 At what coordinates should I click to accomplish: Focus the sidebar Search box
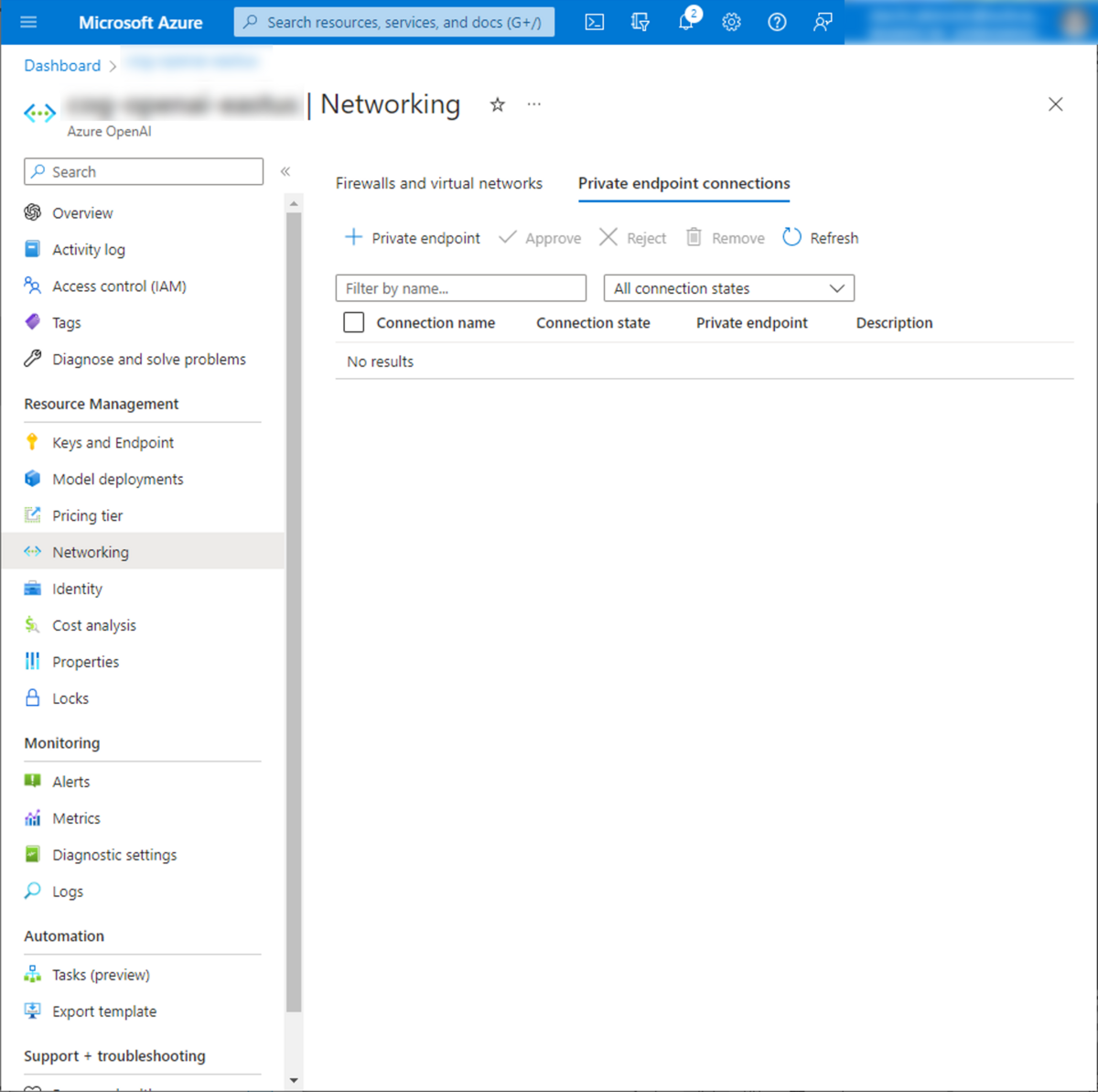(x=144, y=172)
